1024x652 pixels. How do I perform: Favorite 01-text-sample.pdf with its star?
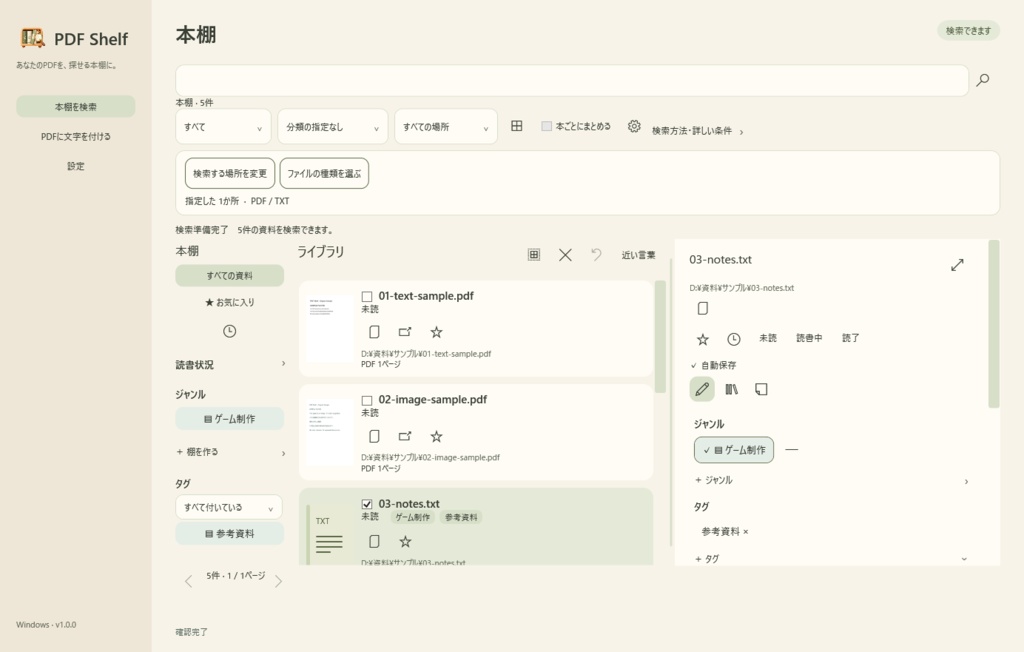(436, 332)
